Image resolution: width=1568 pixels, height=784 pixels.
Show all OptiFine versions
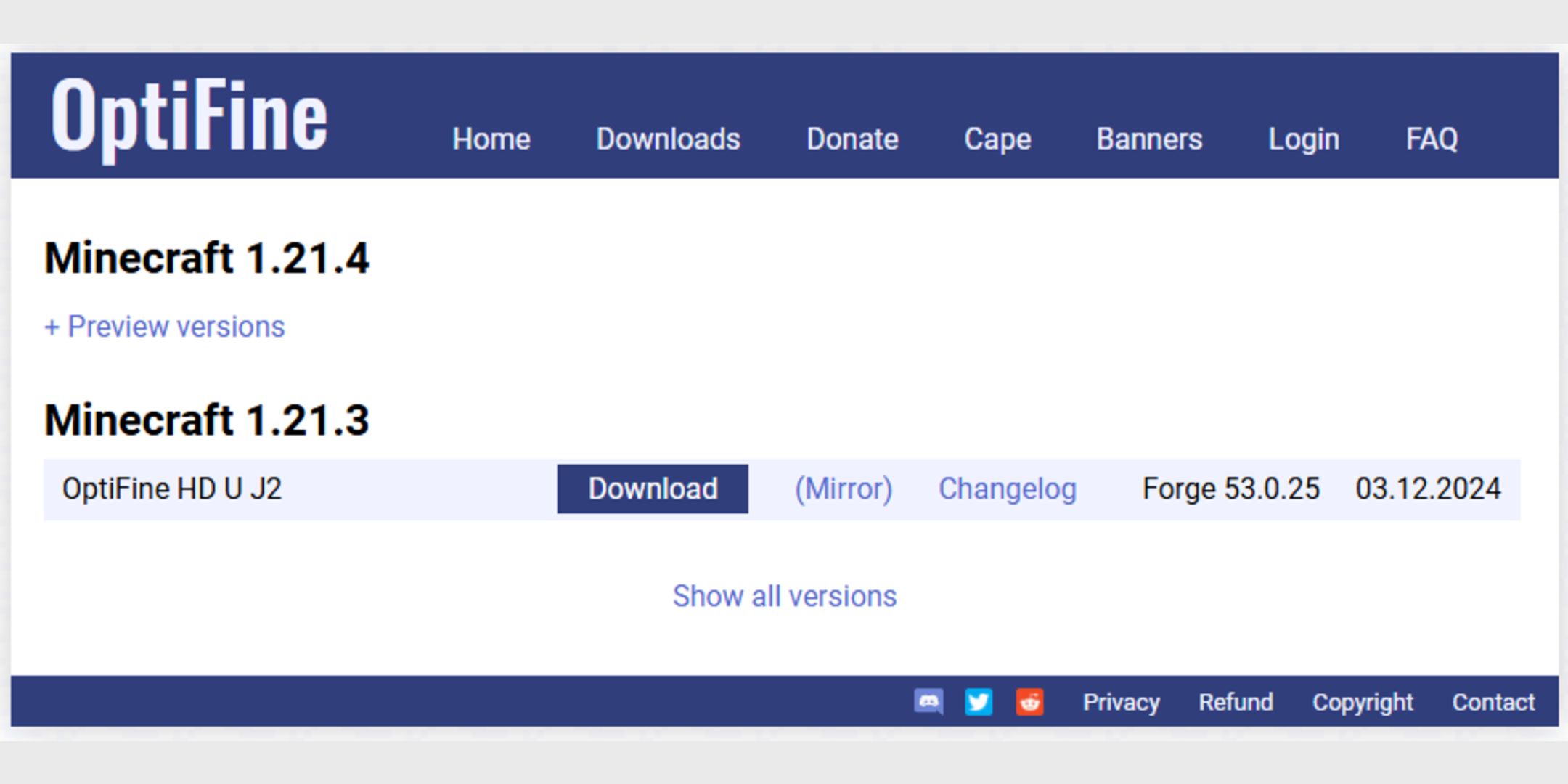[x=785, y=595]
